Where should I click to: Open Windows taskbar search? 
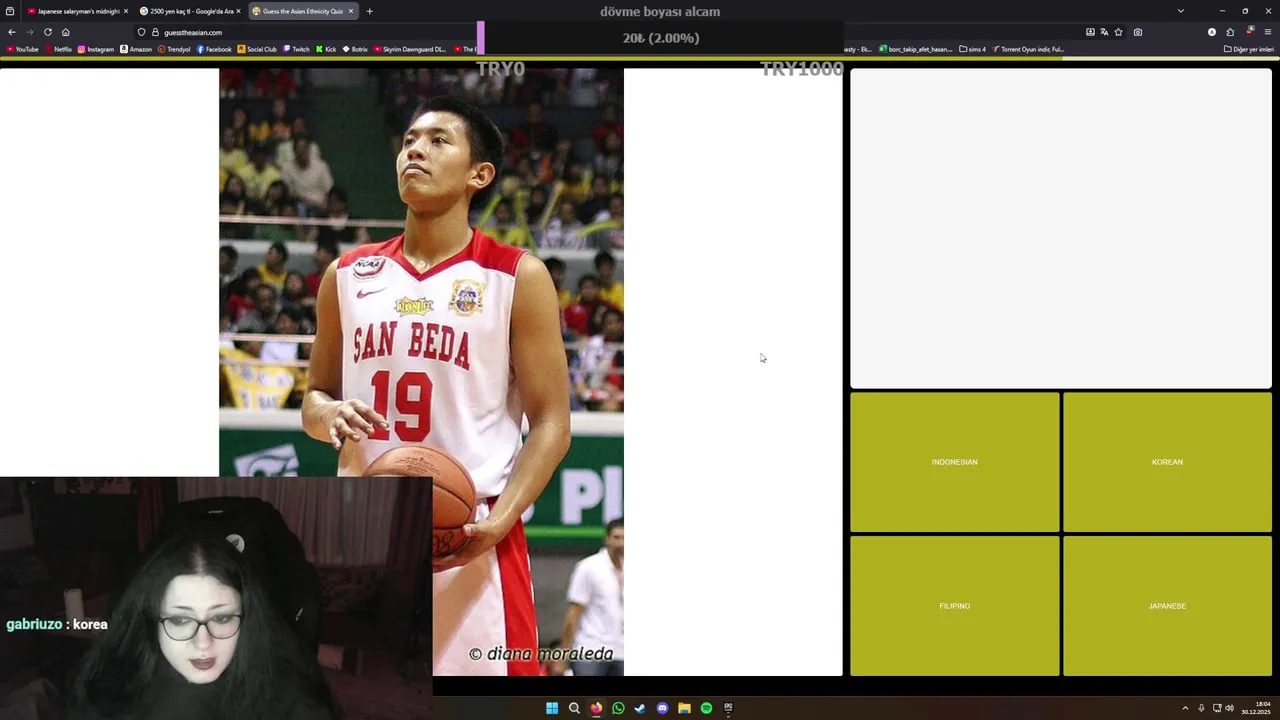click(574, 708)
